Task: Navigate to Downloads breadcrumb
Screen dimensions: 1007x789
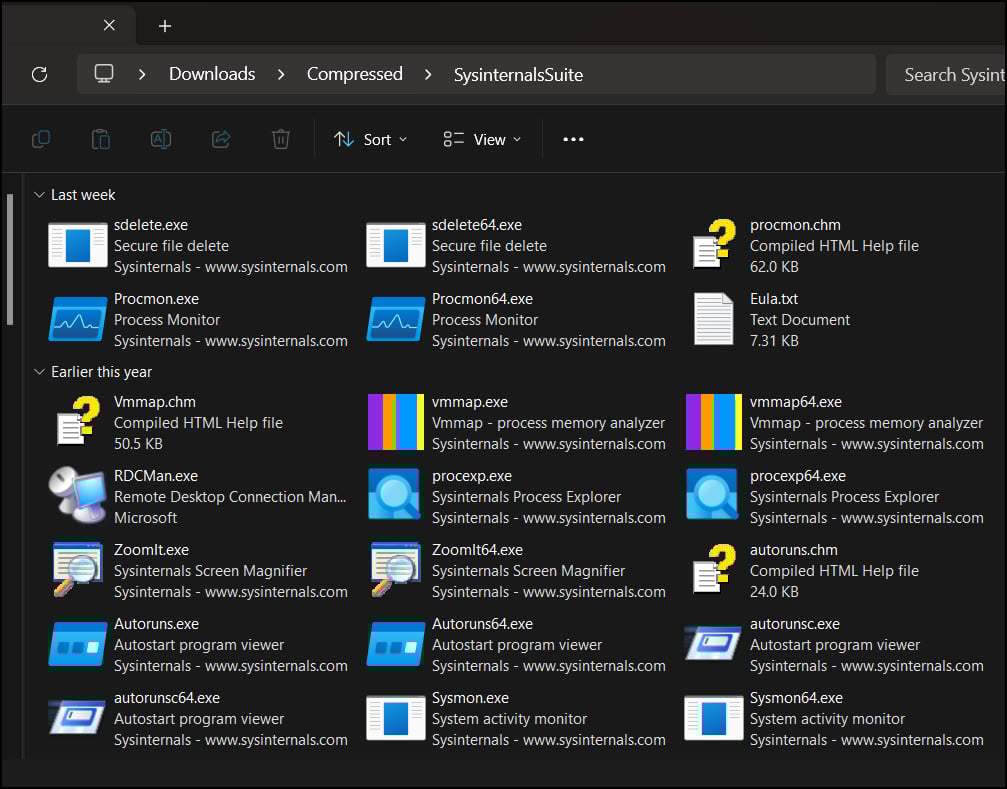Action: (212, 74)
